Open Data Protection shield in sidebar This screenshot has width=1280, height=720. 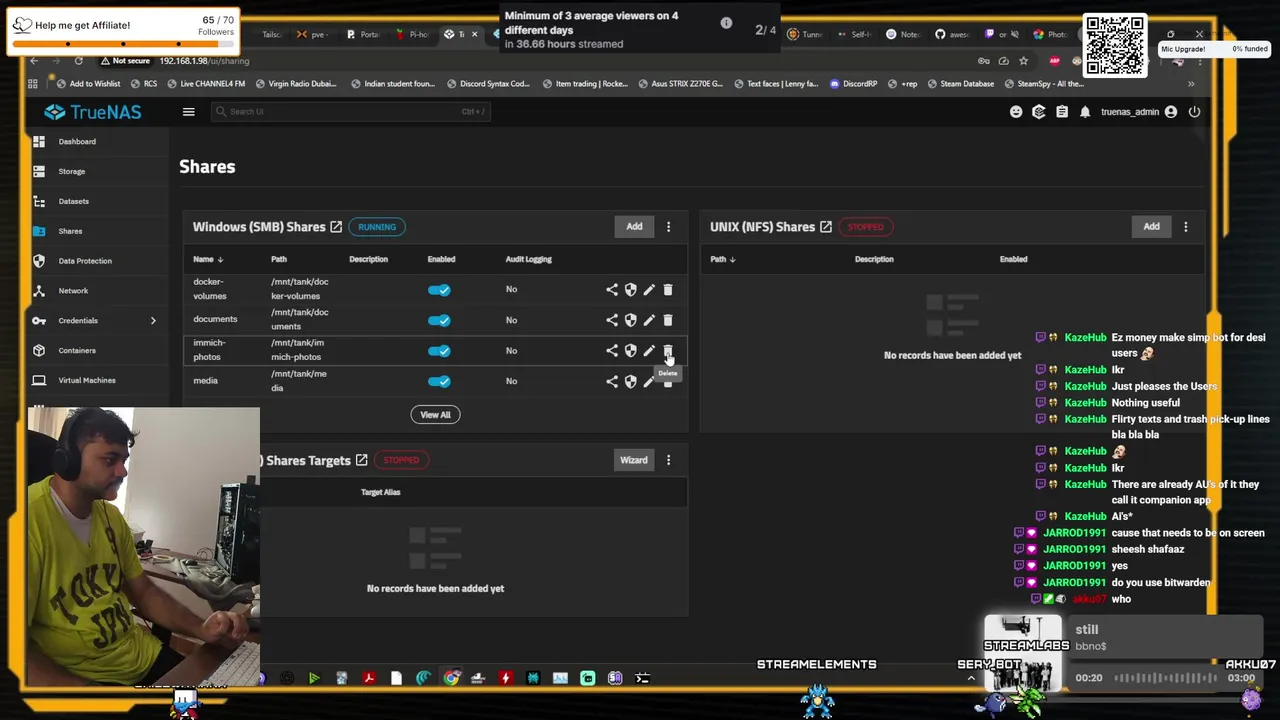coord(39,261)
